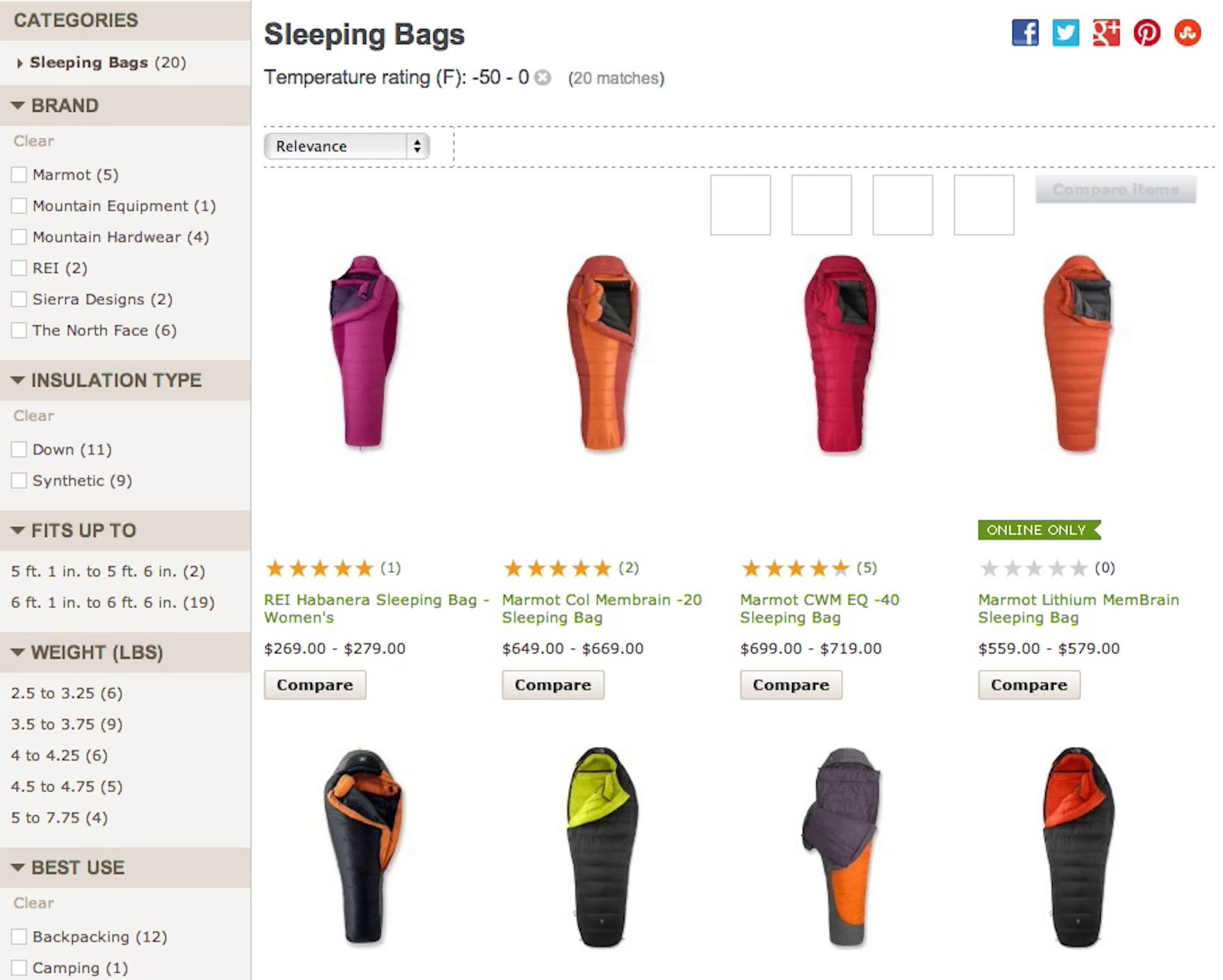Image resolution: width=1223 pixels, height=980 pixels.
Task: Click the Twitter share icon
Action: tap(1065, 33)
